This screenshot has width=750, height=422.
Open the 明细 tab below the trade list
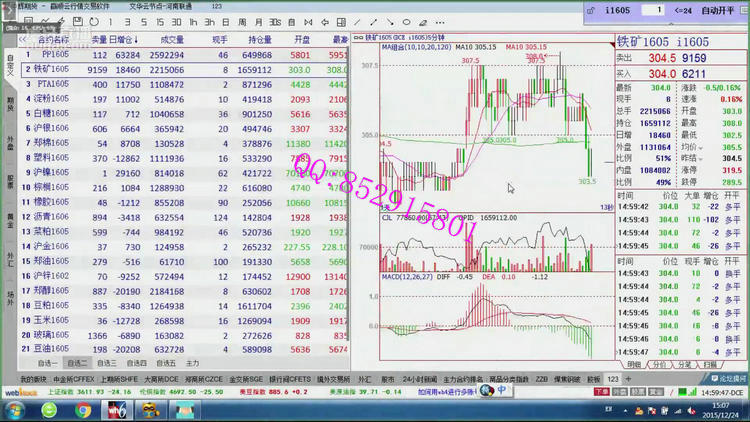pyautogui.click(x=633, y=365)
